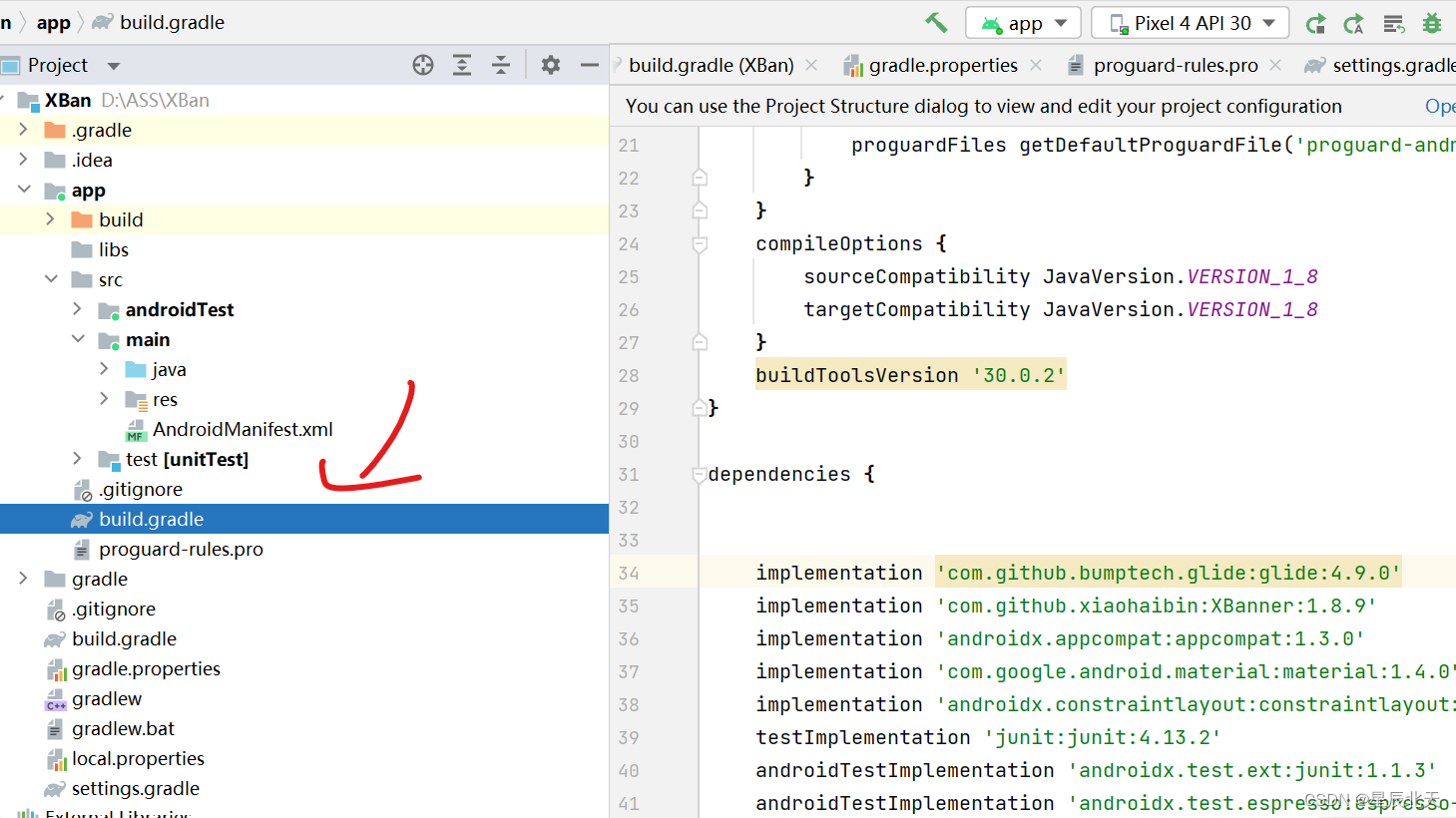Fold the compileOptions block at line 24
This screenshot has height=818, width=1456.
pyautogui.click(x=700, y=243)
